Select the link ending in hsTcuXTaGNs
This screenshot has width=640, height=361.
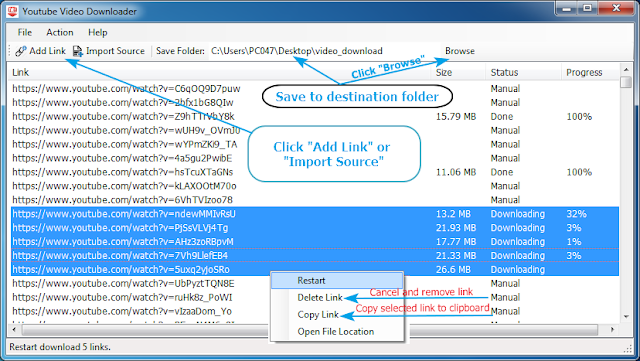coord(122,172)
